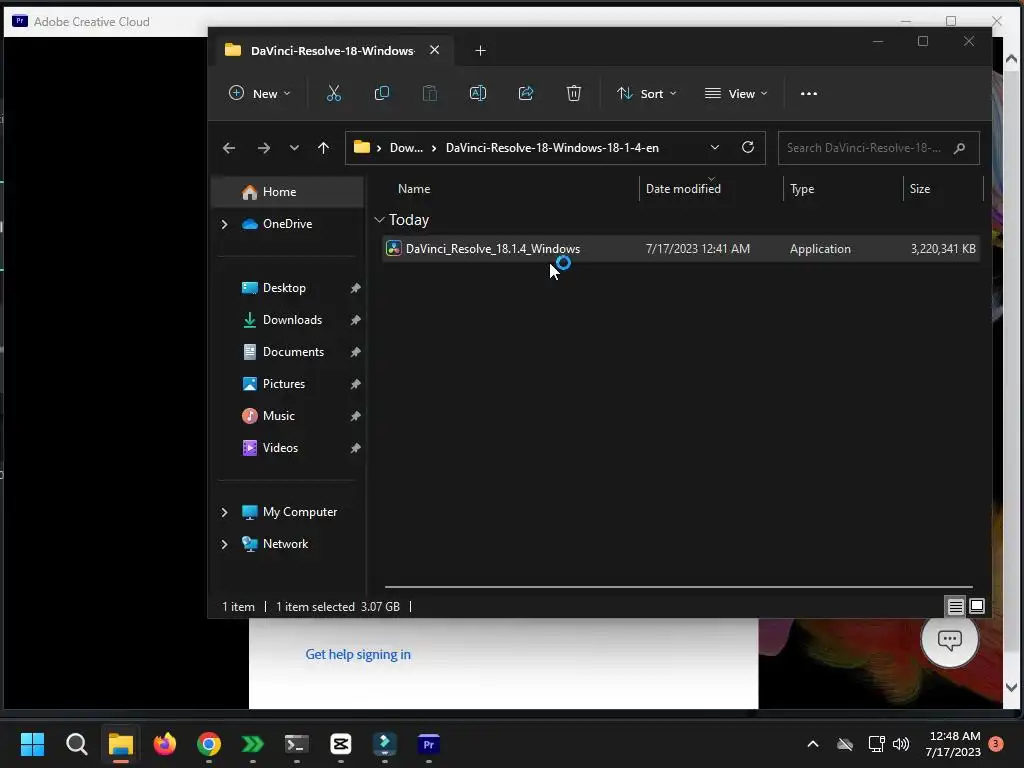
Task: Refresh the current folder view
Action: click(748, 147)
